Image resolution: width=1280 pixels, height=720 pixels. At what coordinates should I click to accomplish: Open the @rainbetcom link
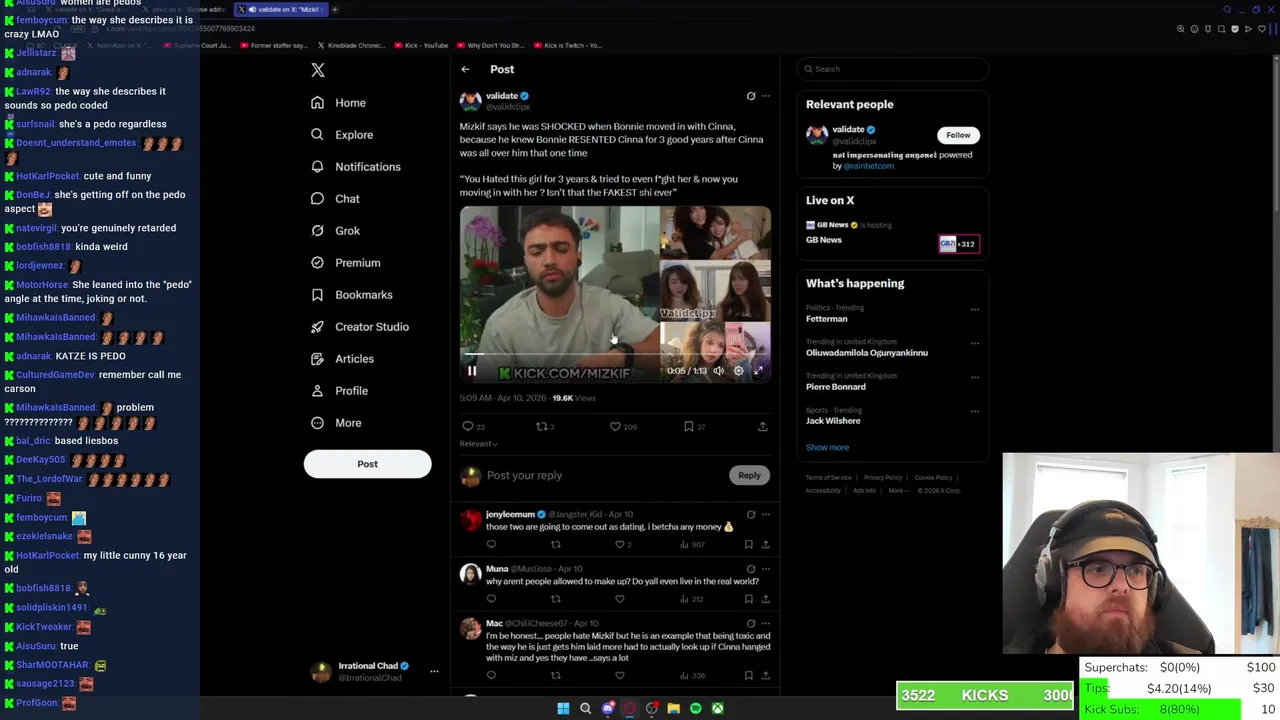coord(870,166)
